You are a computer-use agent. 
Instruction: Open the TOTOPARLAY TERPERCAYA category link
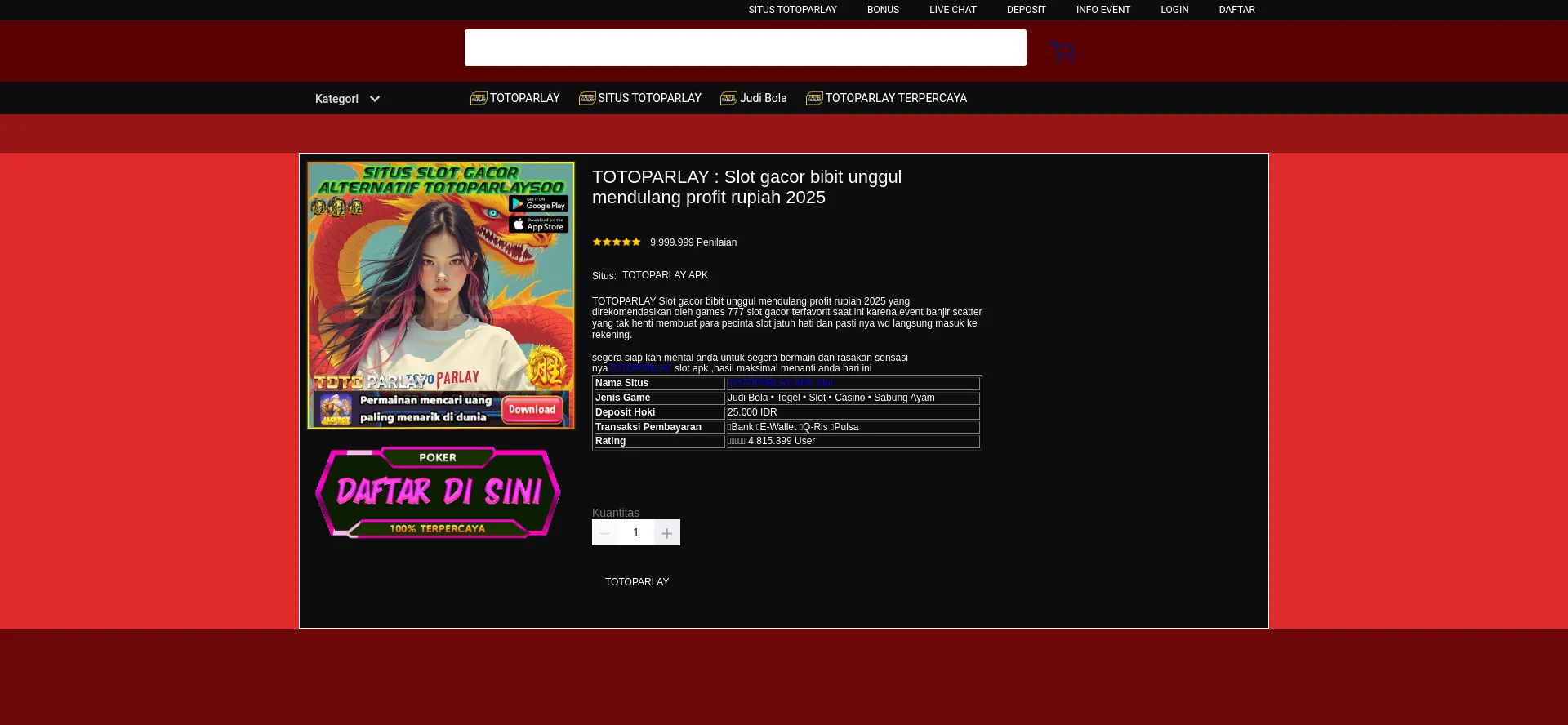[x=896, y=98]
